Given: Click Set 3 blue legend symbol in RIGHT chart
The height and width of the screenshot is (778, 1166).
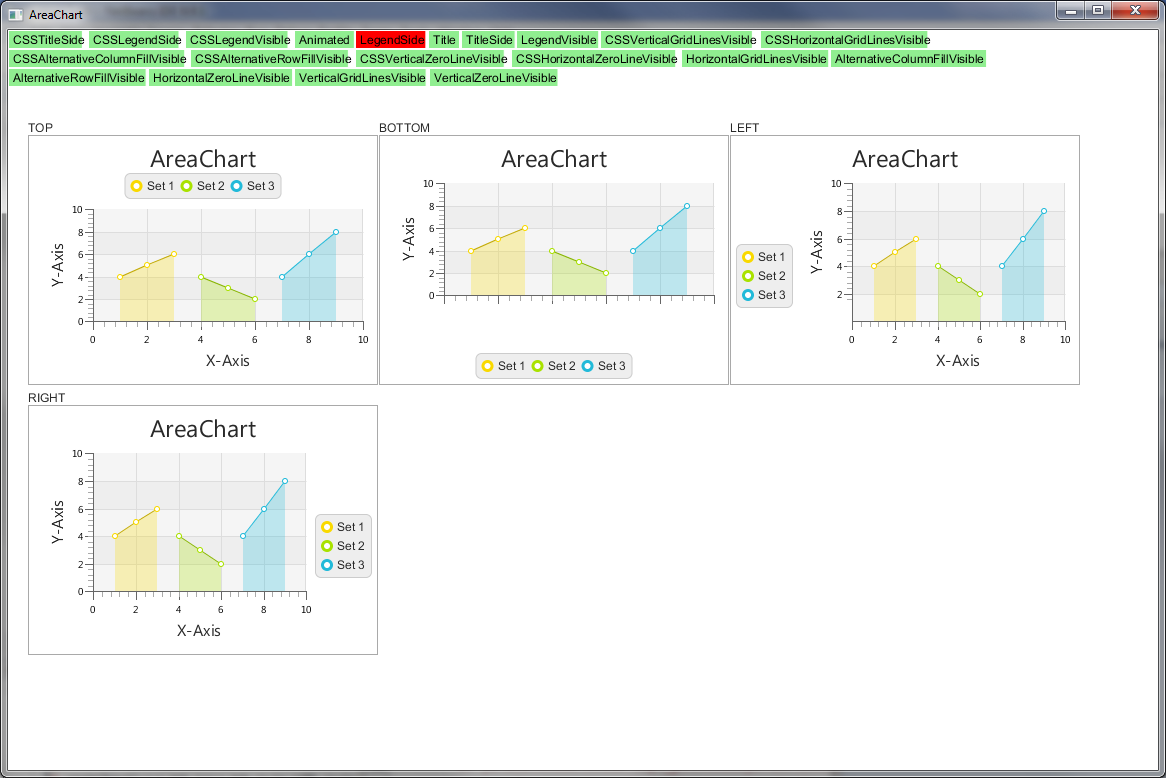Looking at the screenshot, I should pos(327,565).
